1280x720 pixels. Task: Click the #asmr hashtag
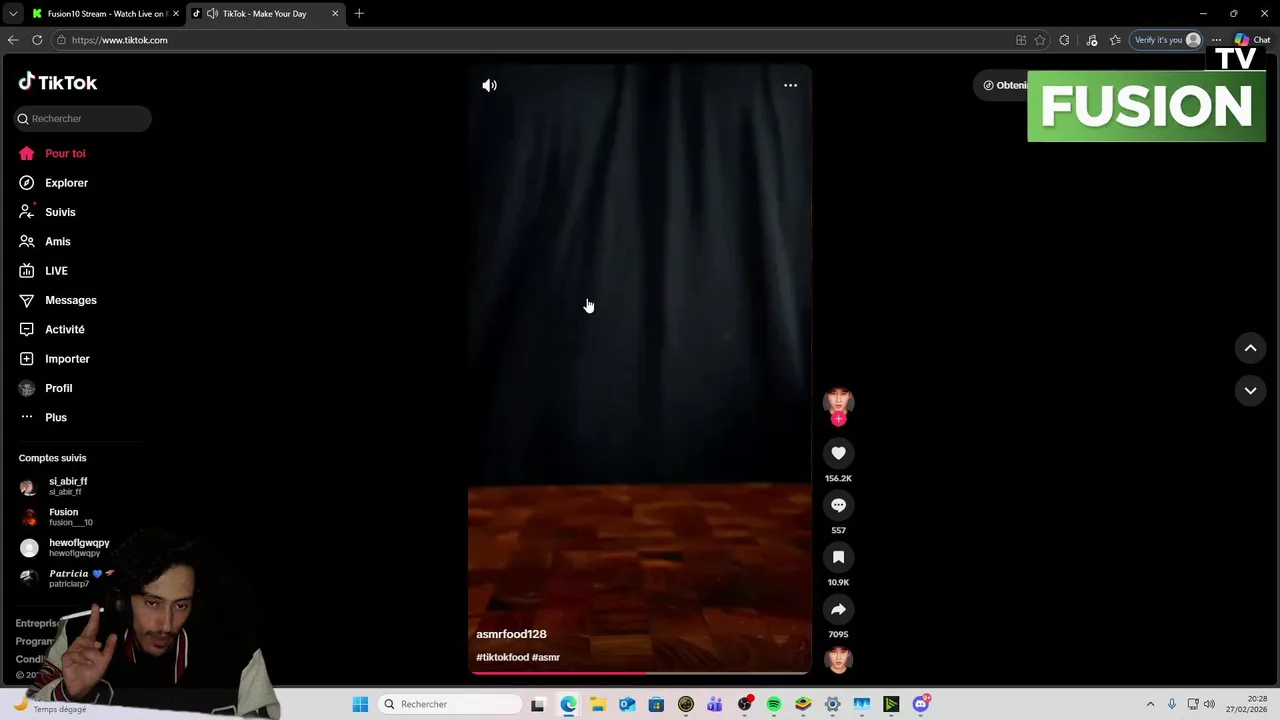point(546,657)
